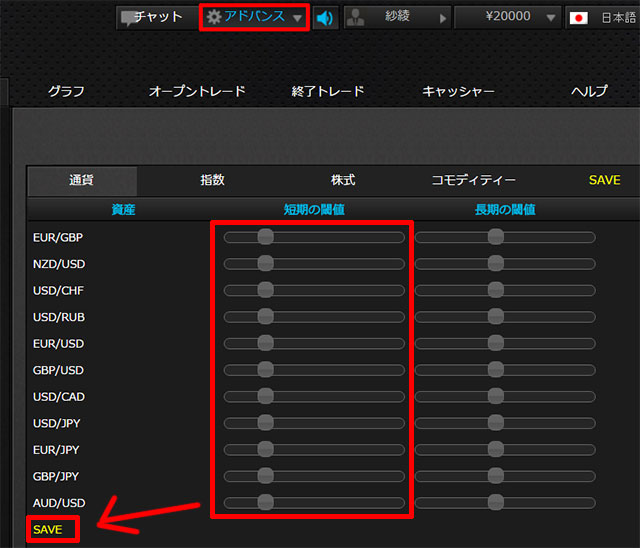Screen dimensions: 640x548
Task: Click GBP/JPY long-term threshold slider
Action: pyautogui.click(x=505, y=476)
